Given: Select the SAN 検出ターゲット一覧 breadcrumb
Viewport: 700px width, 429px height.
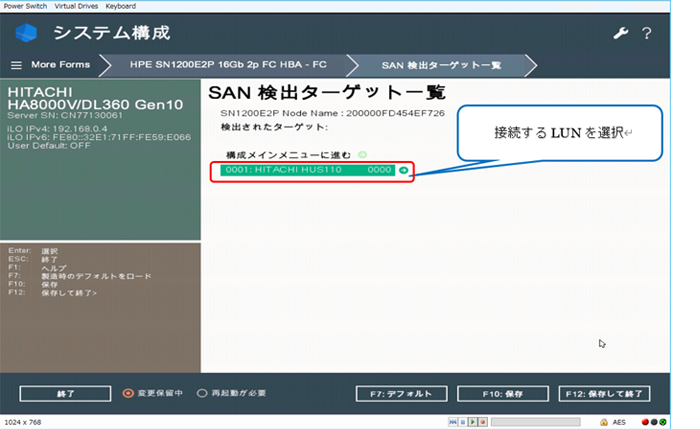Looking at the screenshot, I should pos(441,65).
